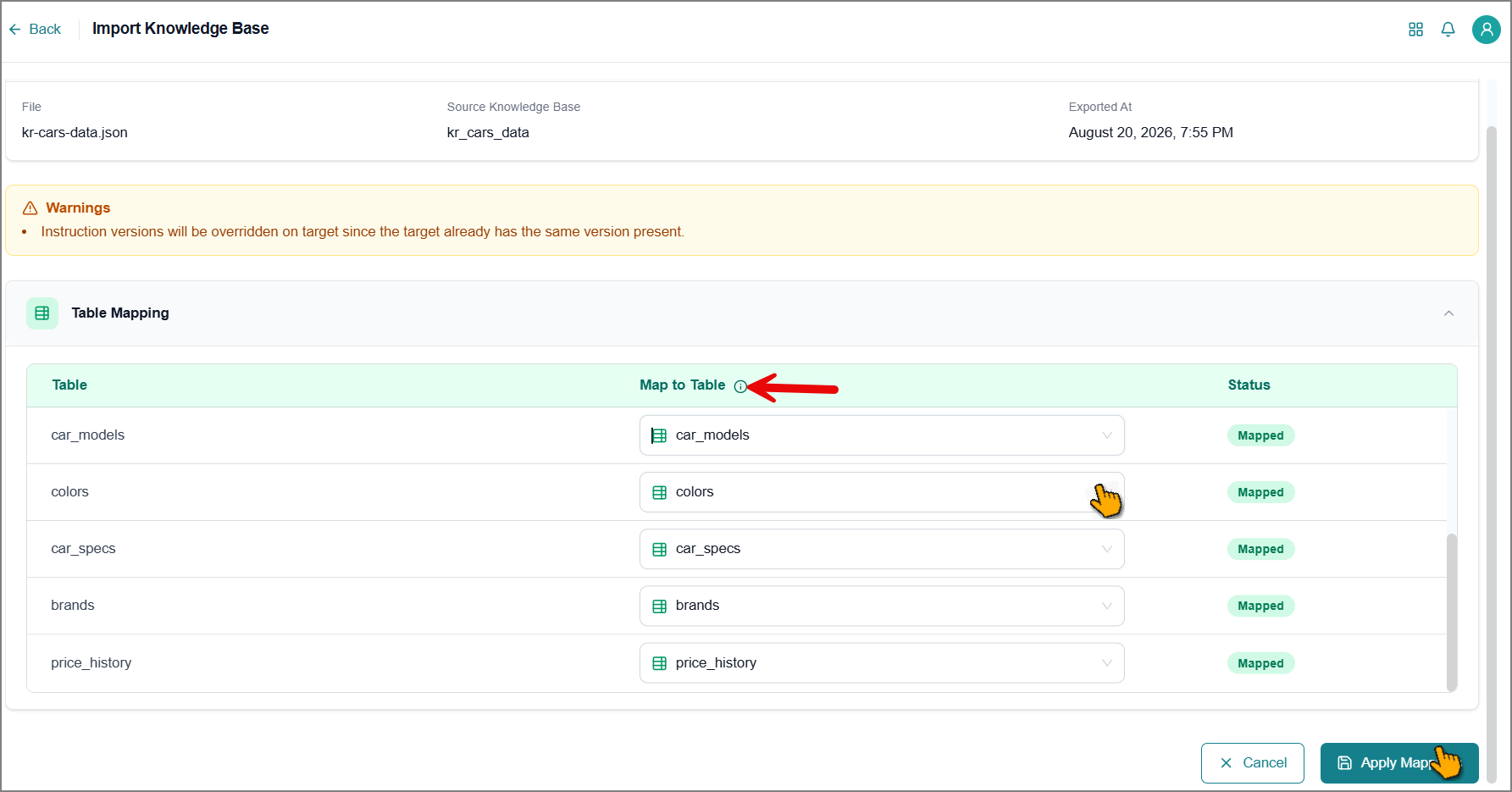
Task: Click Apply Mapping button
Action: pos(1399,763)
